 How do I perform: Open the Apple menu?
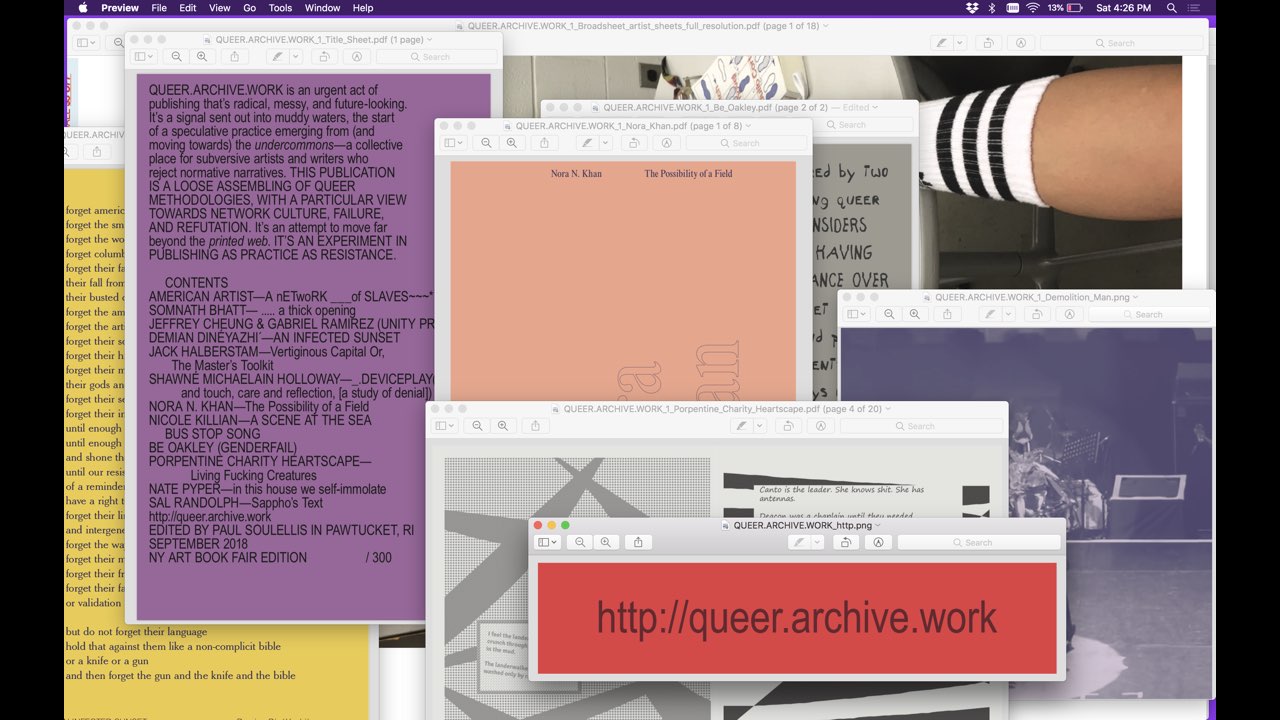(82, 8)
